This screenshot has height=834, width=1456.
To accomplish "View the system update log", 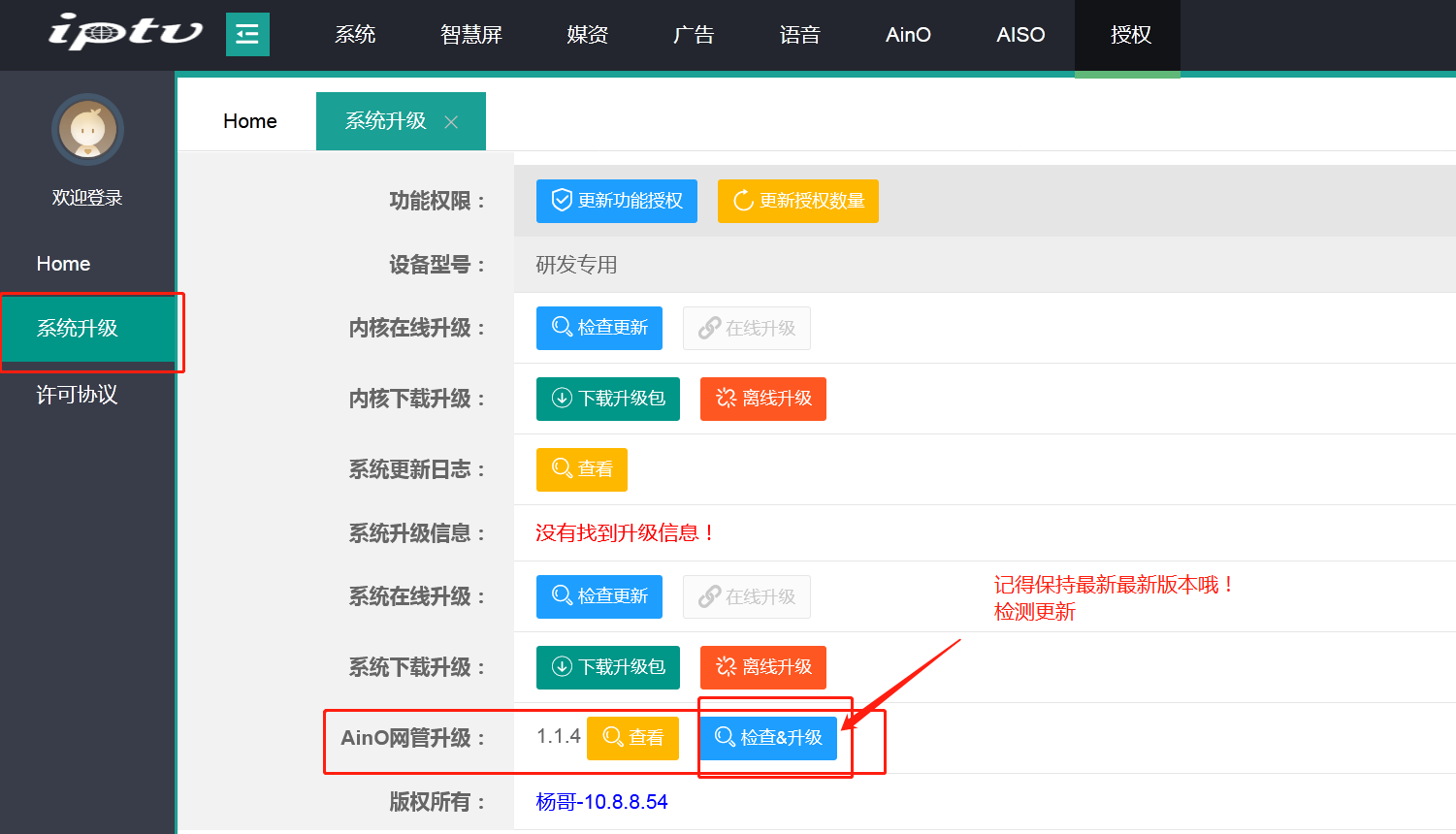I will click(581, 469).
